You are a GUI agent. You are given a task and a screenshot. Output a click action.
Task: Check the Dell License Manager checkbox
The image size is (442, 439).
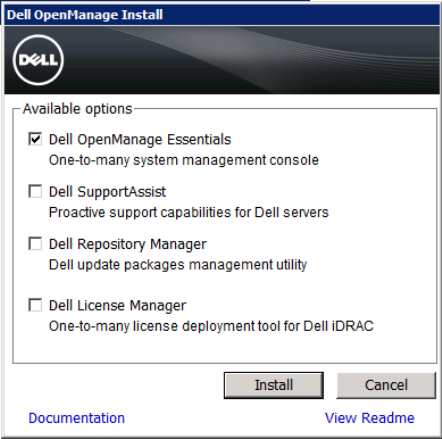point(35,305)
